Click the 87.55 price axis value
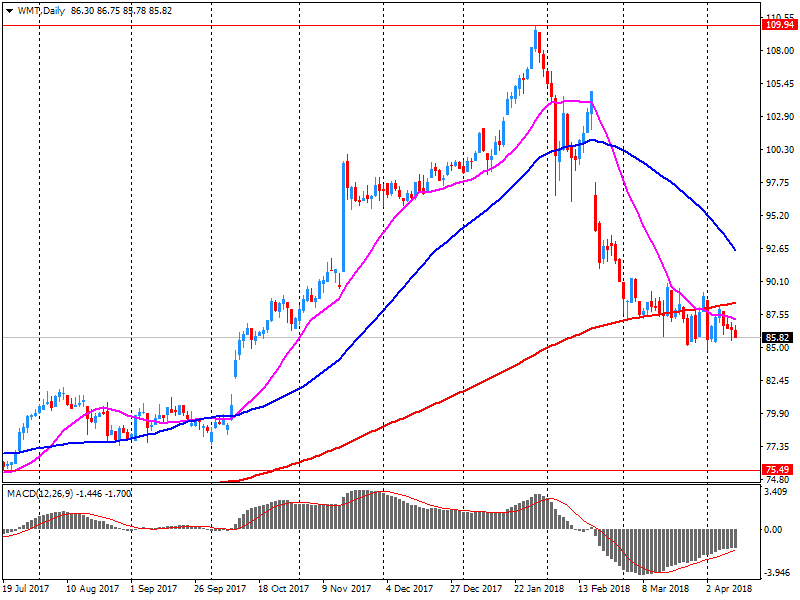This screenshot has height=600, width=800. point(778,315)
